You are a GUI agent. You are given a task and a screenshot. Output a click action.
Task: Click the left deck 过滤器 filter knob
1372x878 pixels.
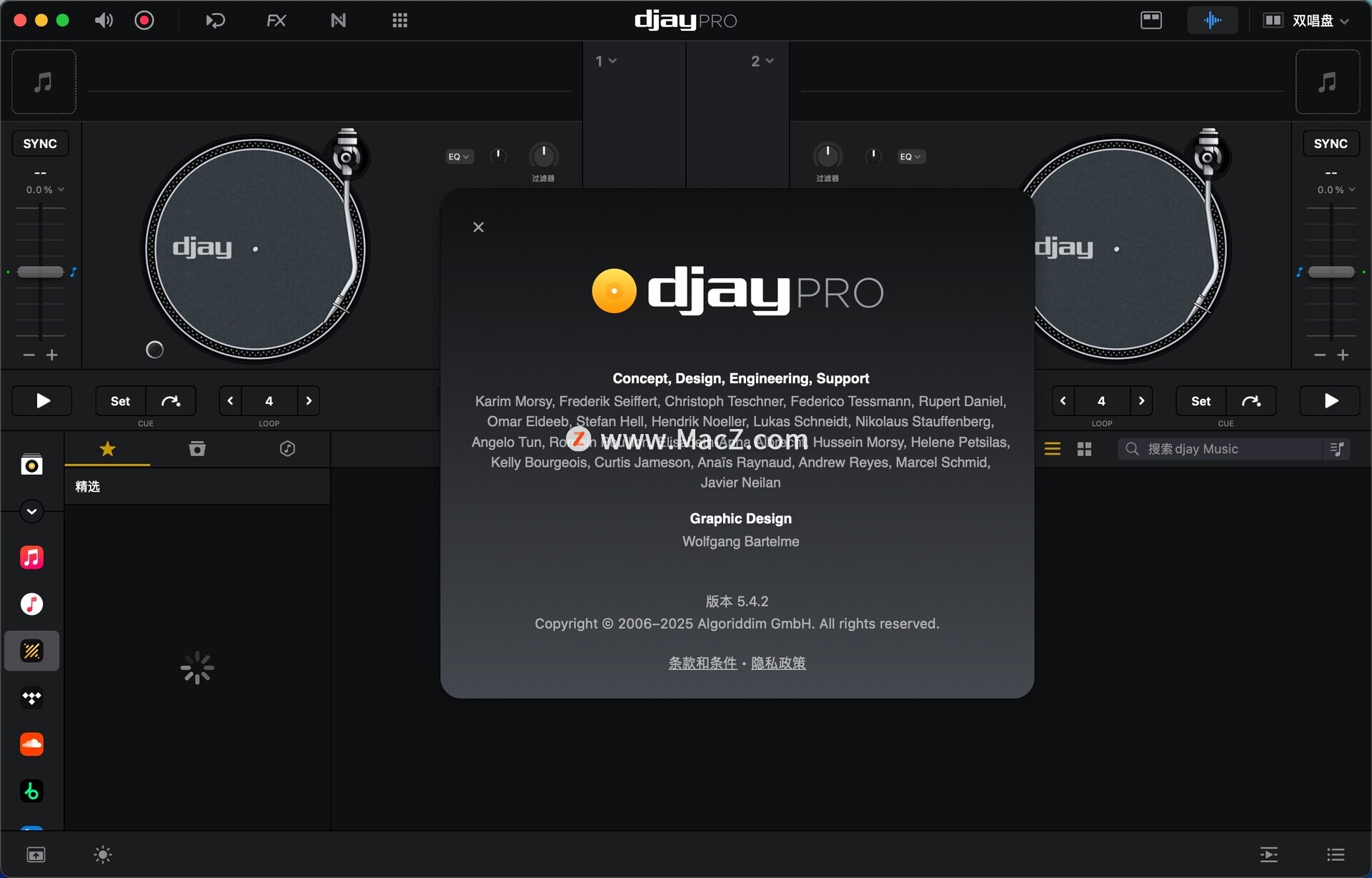tap(543, 155)
